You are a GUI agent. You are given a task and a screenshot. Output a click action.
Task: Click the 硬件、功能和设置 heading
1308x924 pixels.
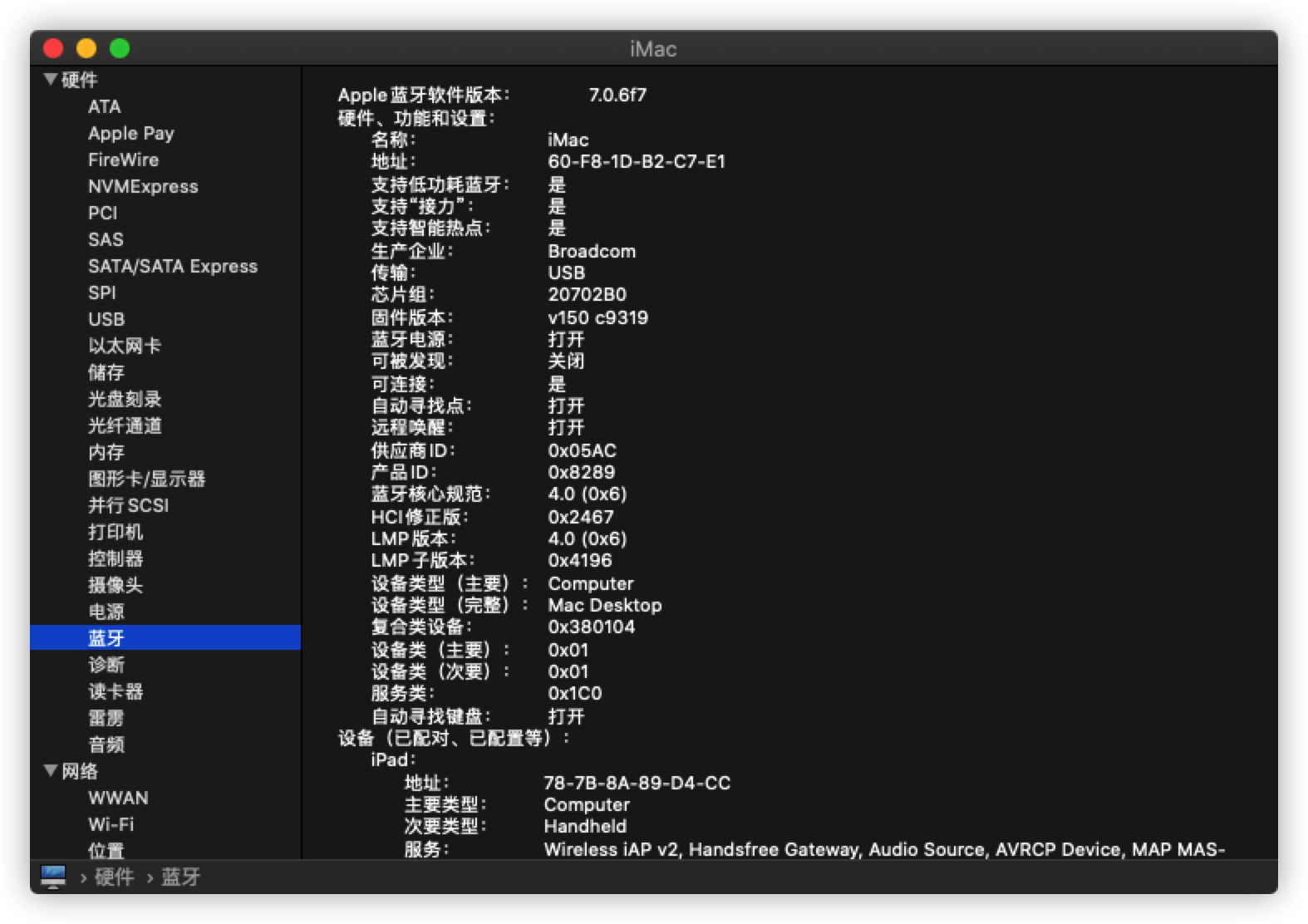point(416,118)
